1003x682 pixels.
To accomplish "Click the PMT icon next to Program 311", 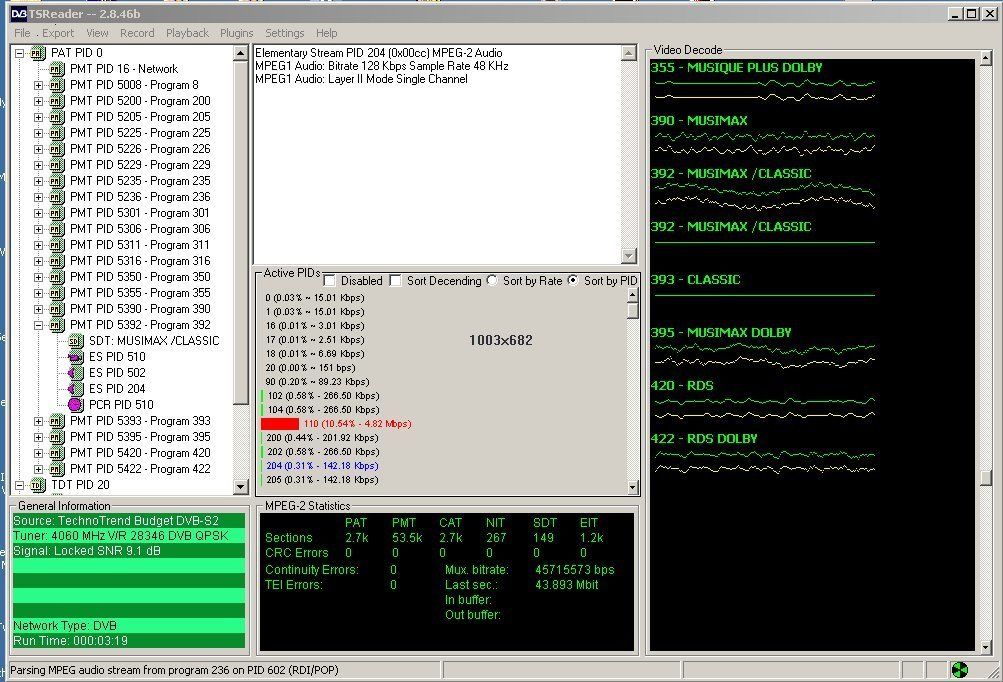I will pyautogui.click(x=57, y=245).
